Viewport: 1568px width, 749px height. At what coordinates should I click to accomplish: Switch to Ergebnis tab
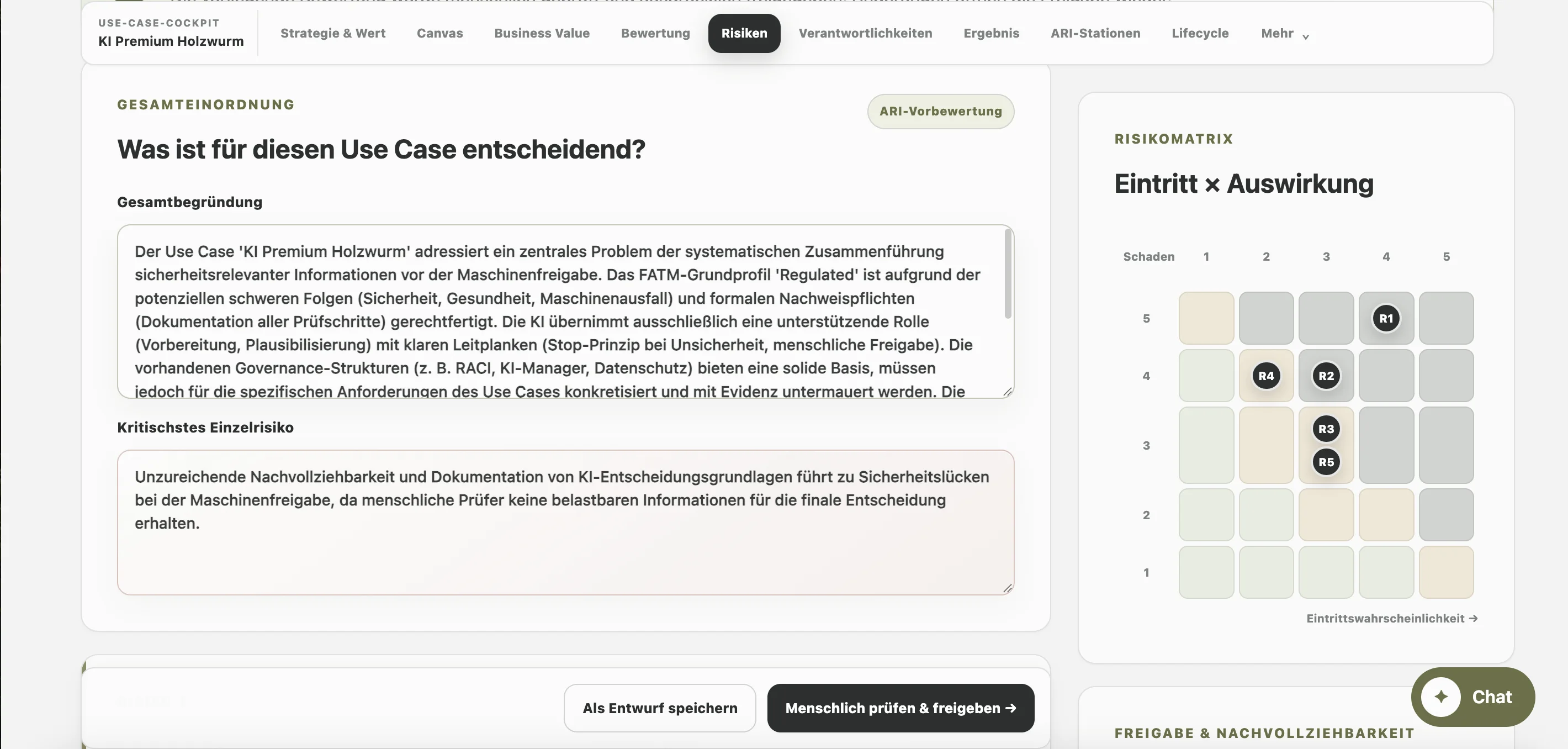(x=991, y=34)
